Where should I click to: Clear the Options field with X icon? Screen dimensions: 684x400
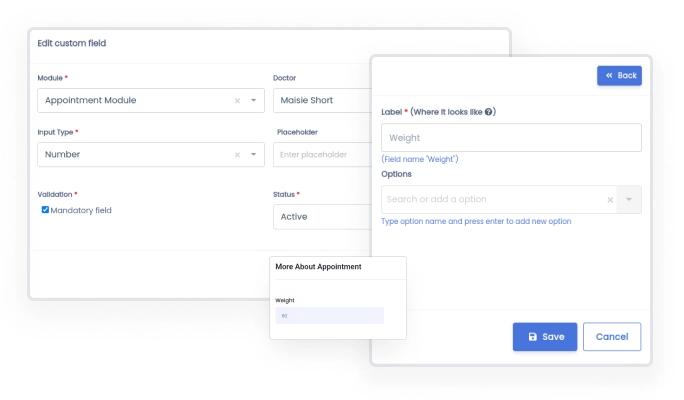(x=610, y=200)
